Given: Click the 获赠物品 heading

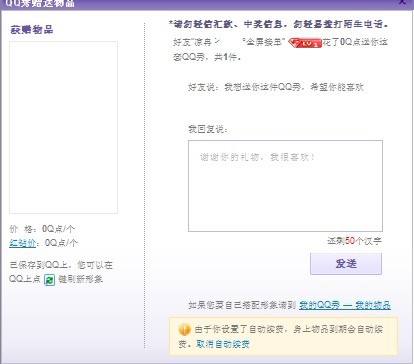Looking at the screenshot, I should 32,30.
